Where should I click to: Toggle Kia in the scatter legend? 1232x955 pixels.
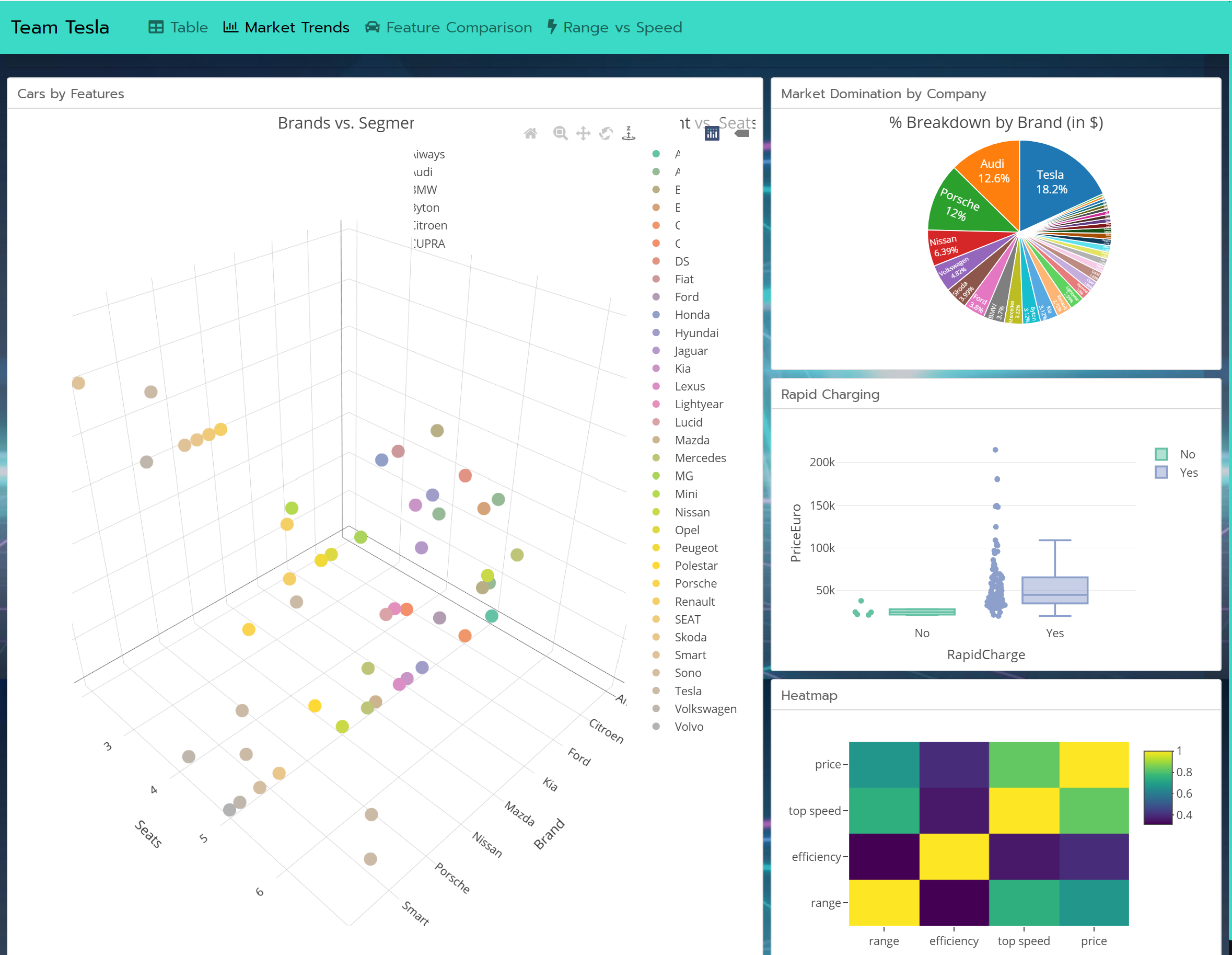pos(682,369)
